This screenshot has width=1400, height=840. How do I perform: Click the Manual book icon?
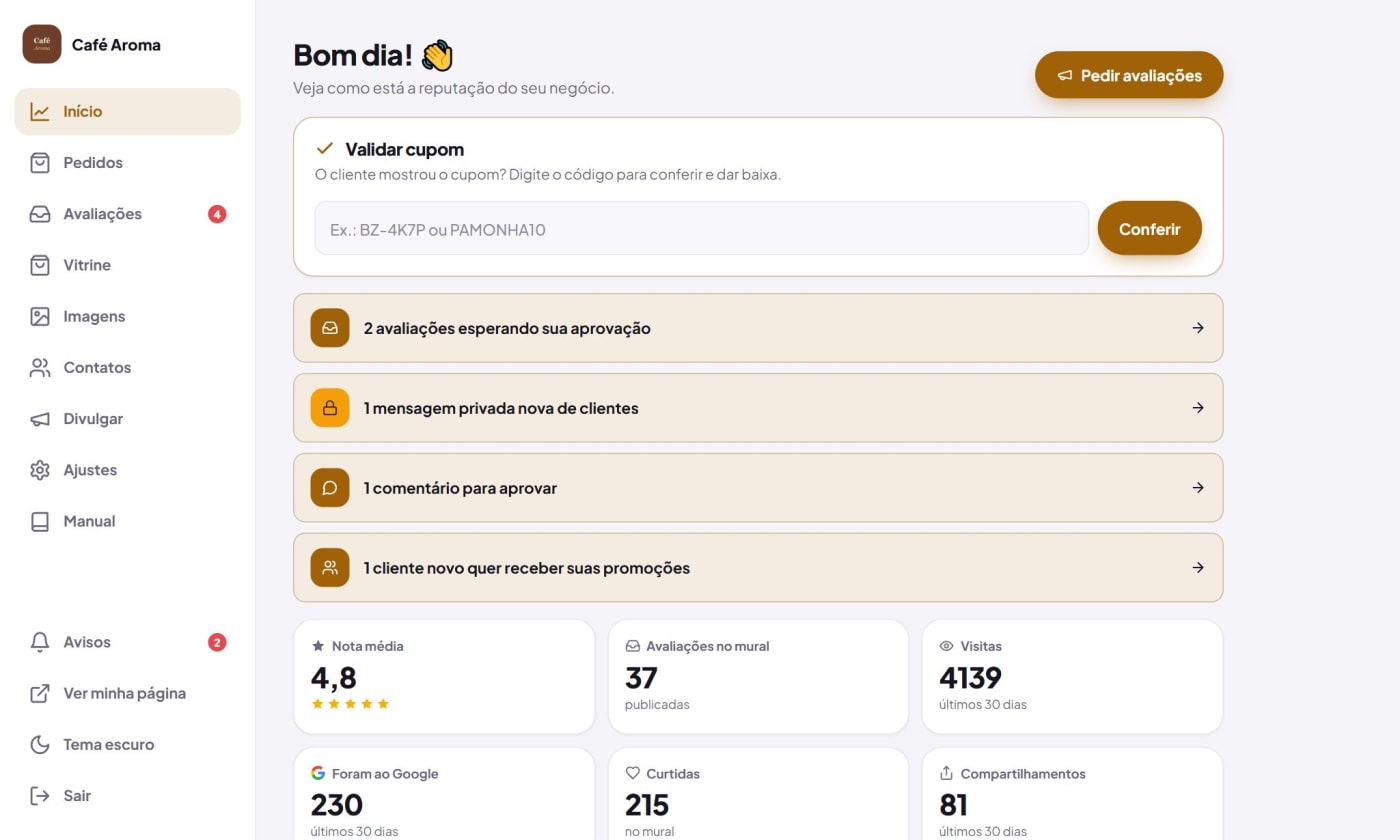pyautogui.click(x=40, y=521)
